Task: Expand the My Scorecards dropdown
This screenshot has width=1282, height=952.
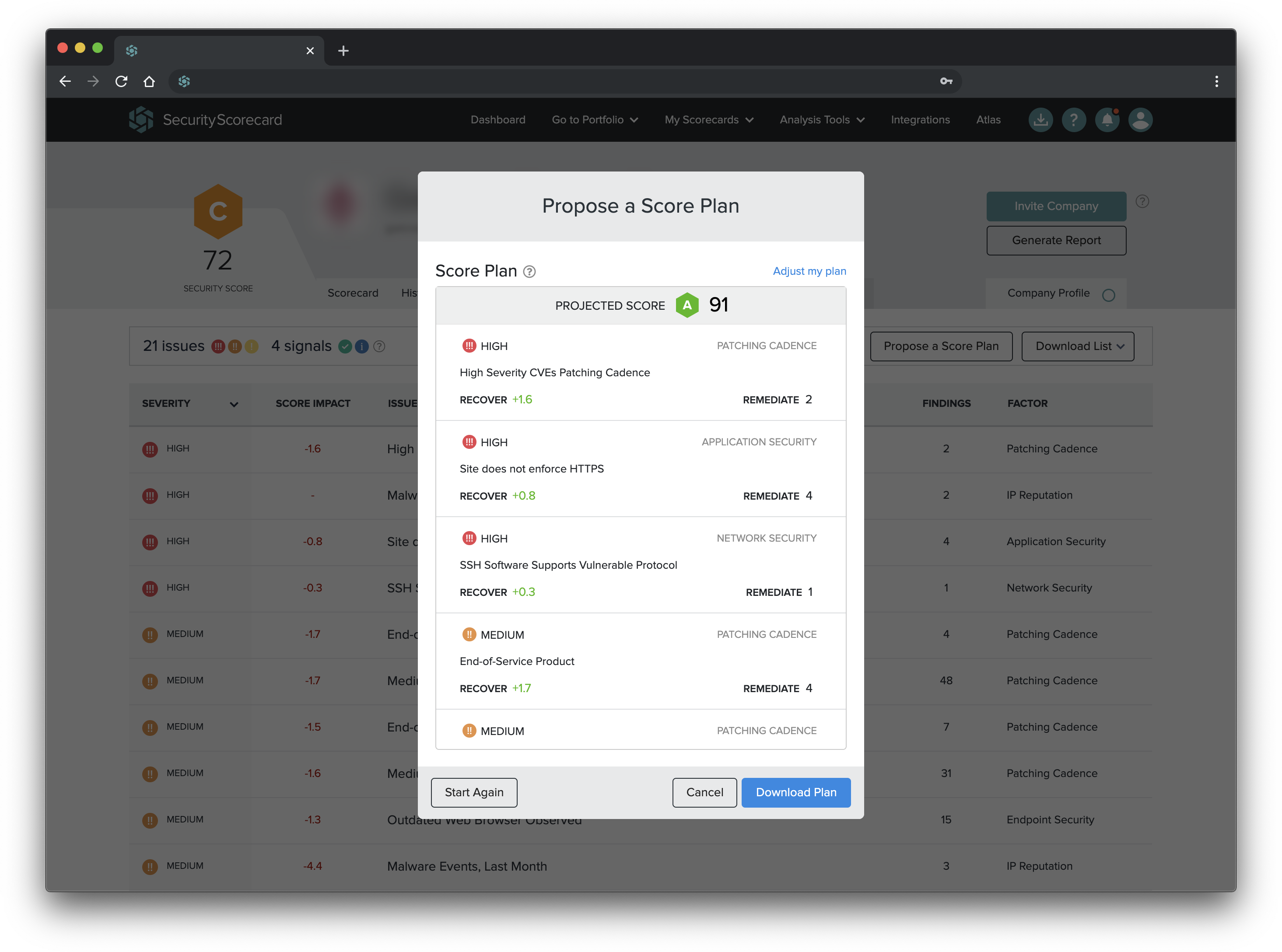Action: pos(709,120)
